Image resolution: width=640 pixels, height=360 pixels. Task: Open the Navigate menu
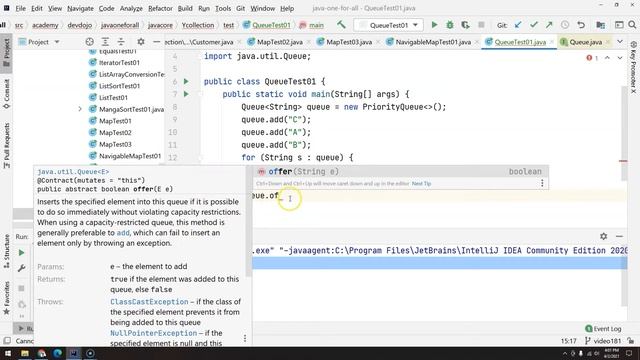pos(80,8)
